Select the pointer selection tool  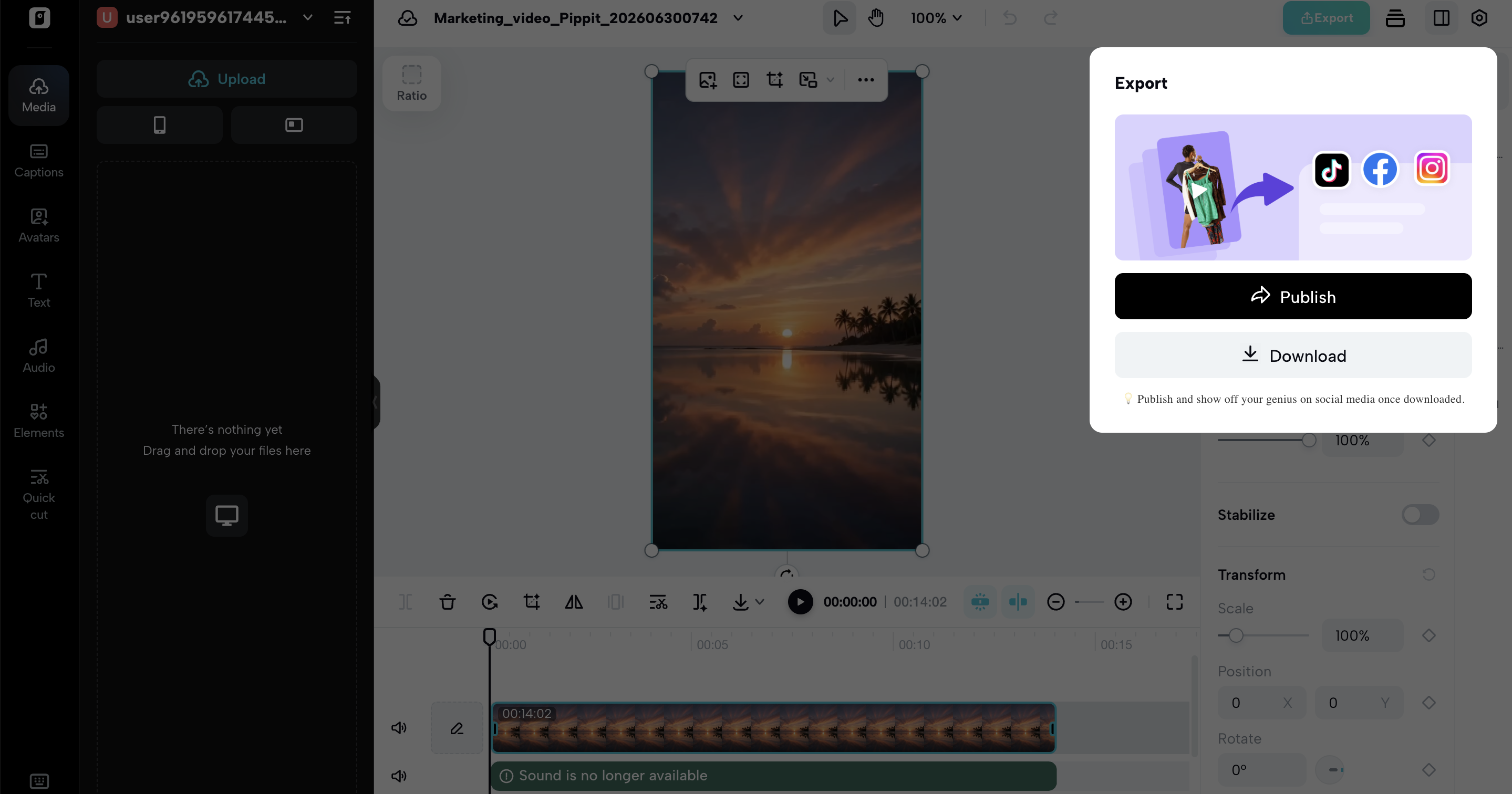pos(840,18)
